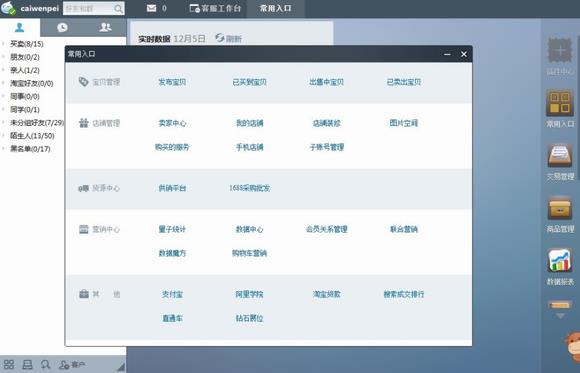The image size is (580, 373).
Task: Open the 手机店铺 link
Action: click(x=249, y=147)
